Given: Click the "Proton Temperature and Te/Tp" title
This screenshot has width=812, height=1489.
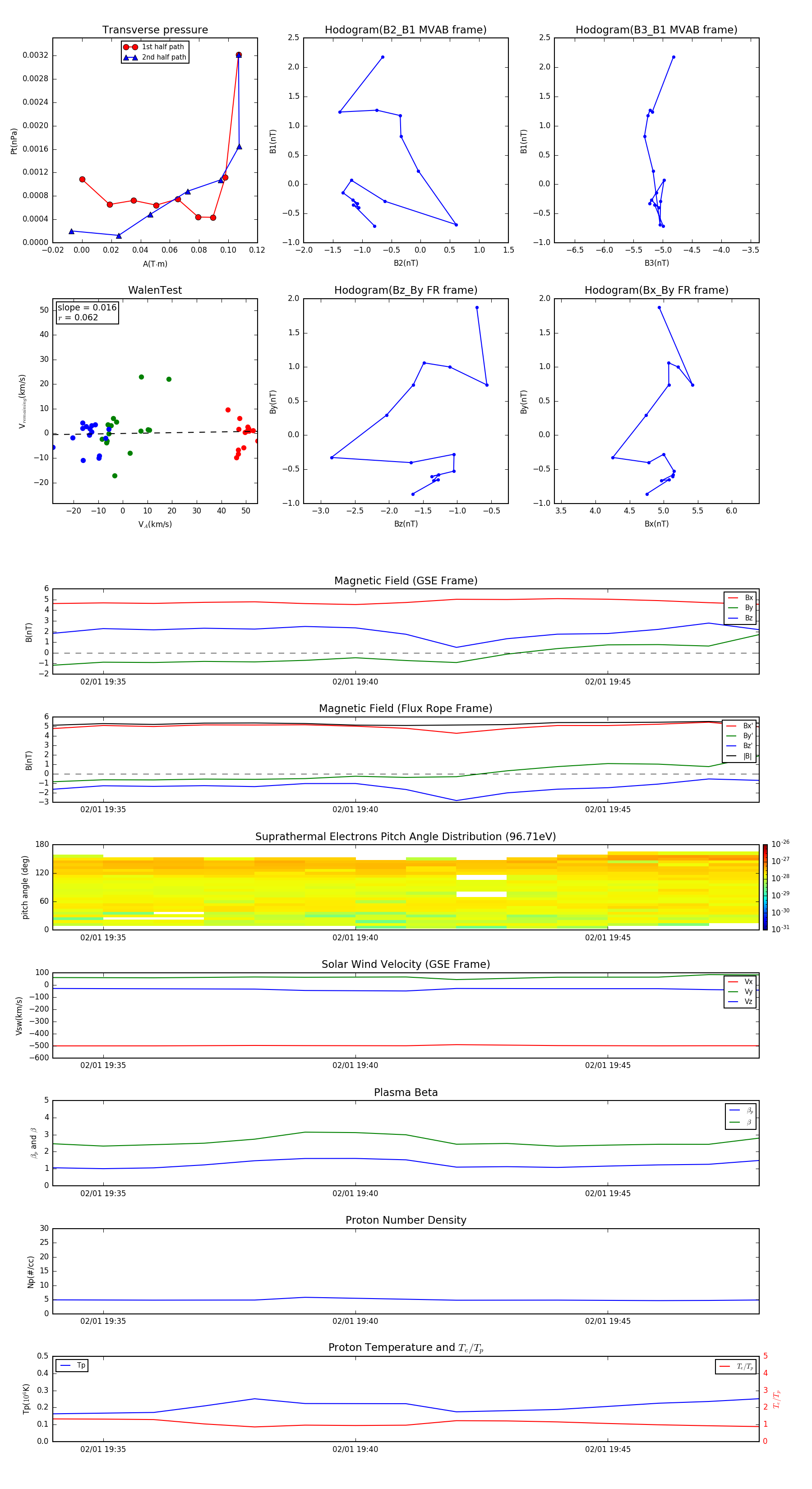Looking at the screenshot, I should coord(406,1348).
